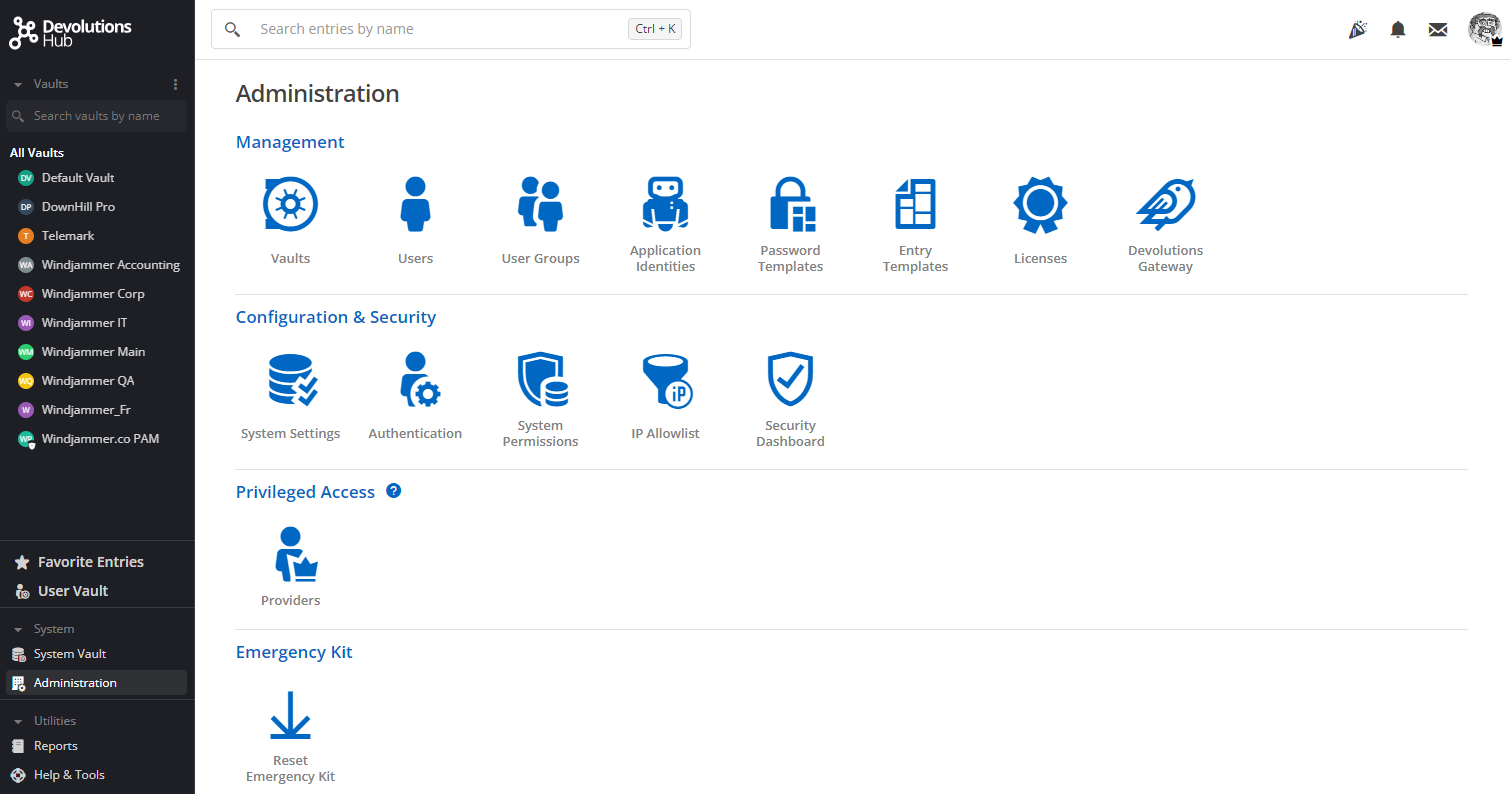The image size is (1510, 794).
Task: Open the Vaults section kebab menu
Action: point(176,84)
